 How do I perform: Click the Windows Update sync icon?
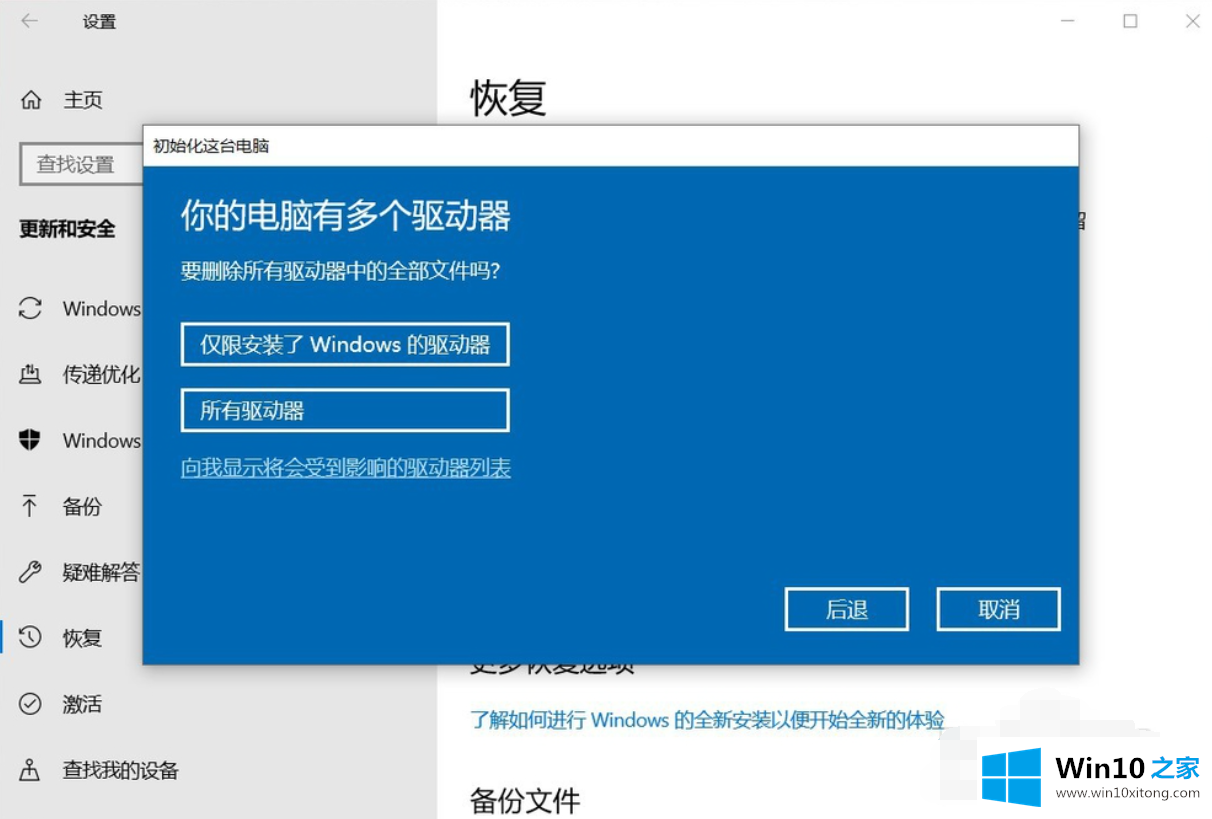pos(31,308)
